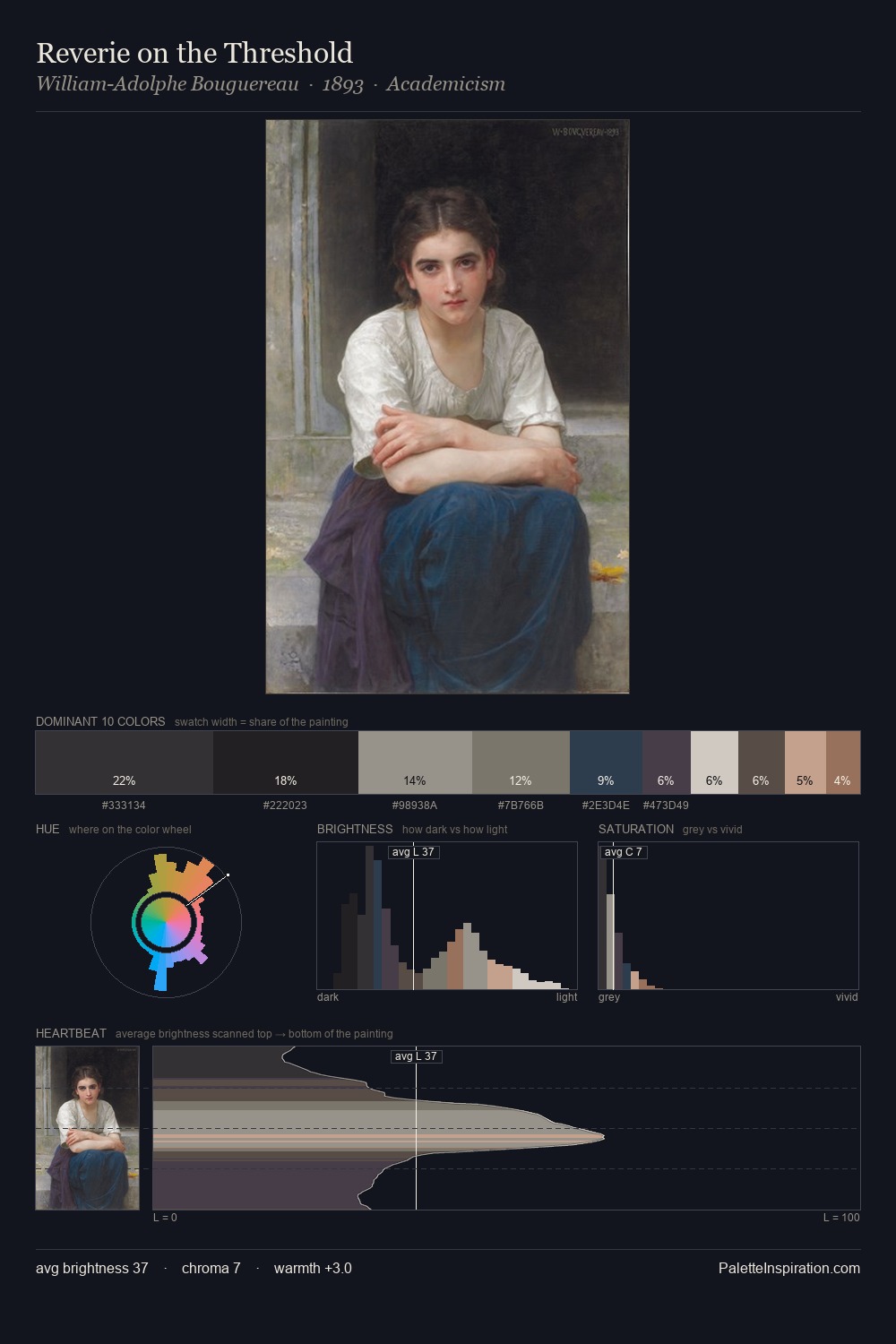
Task: Click the Academicism style label
Action: [x=445, y=84]
